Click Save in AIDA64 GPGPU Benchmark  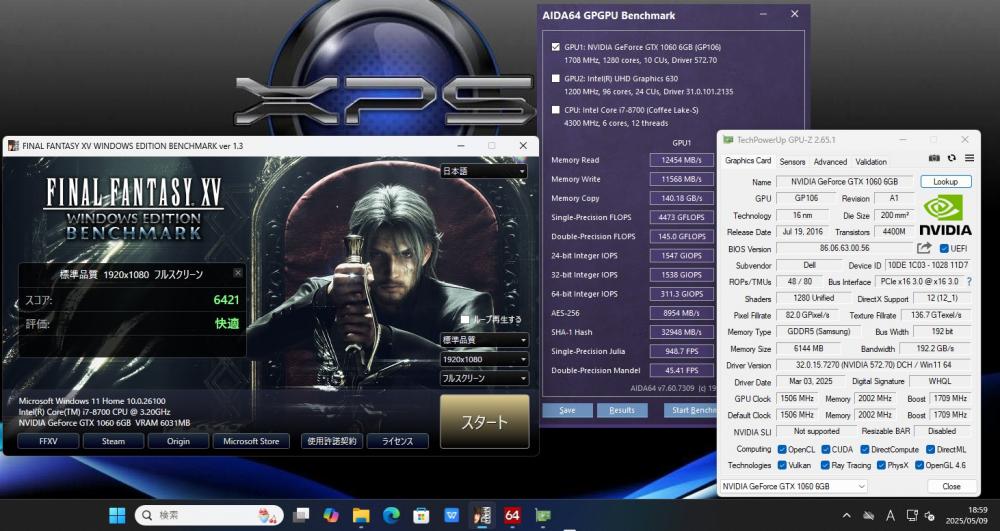coord(567,410)
